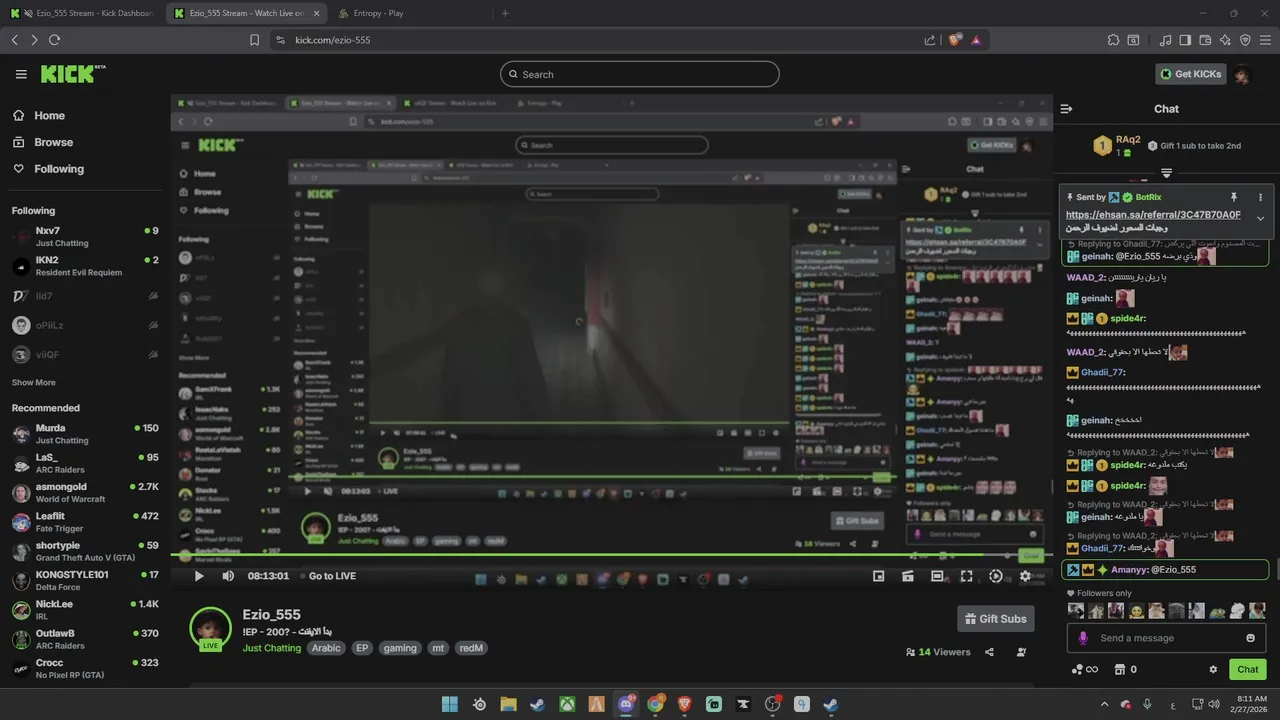
Task: Open the Windows Start menu
Action: tap(450, 704)
